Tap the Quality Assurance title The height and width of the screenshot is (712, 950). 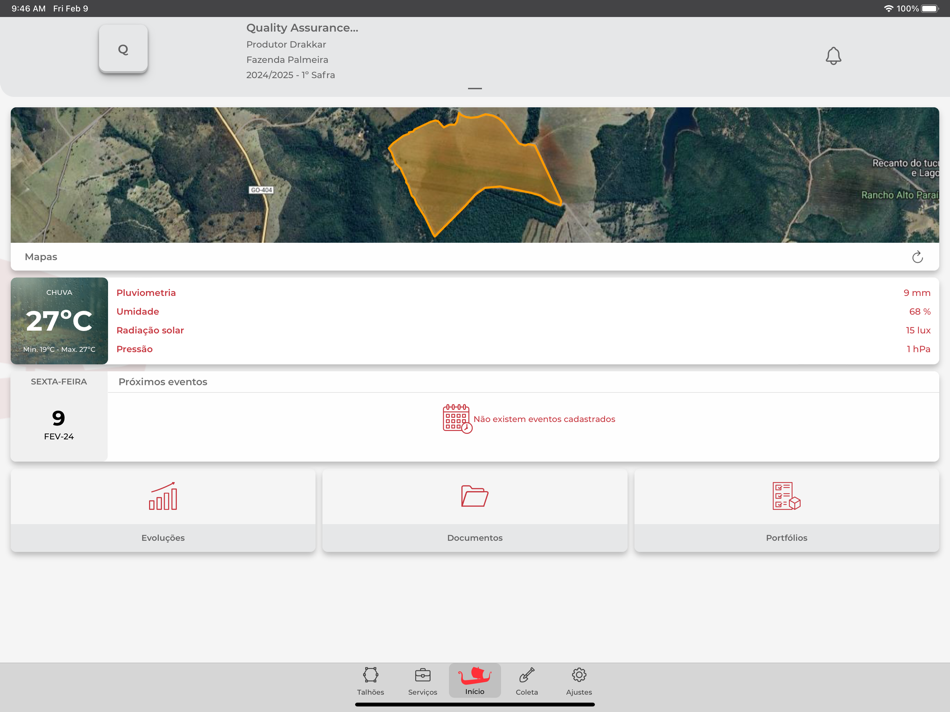click(x=302, y=28)
